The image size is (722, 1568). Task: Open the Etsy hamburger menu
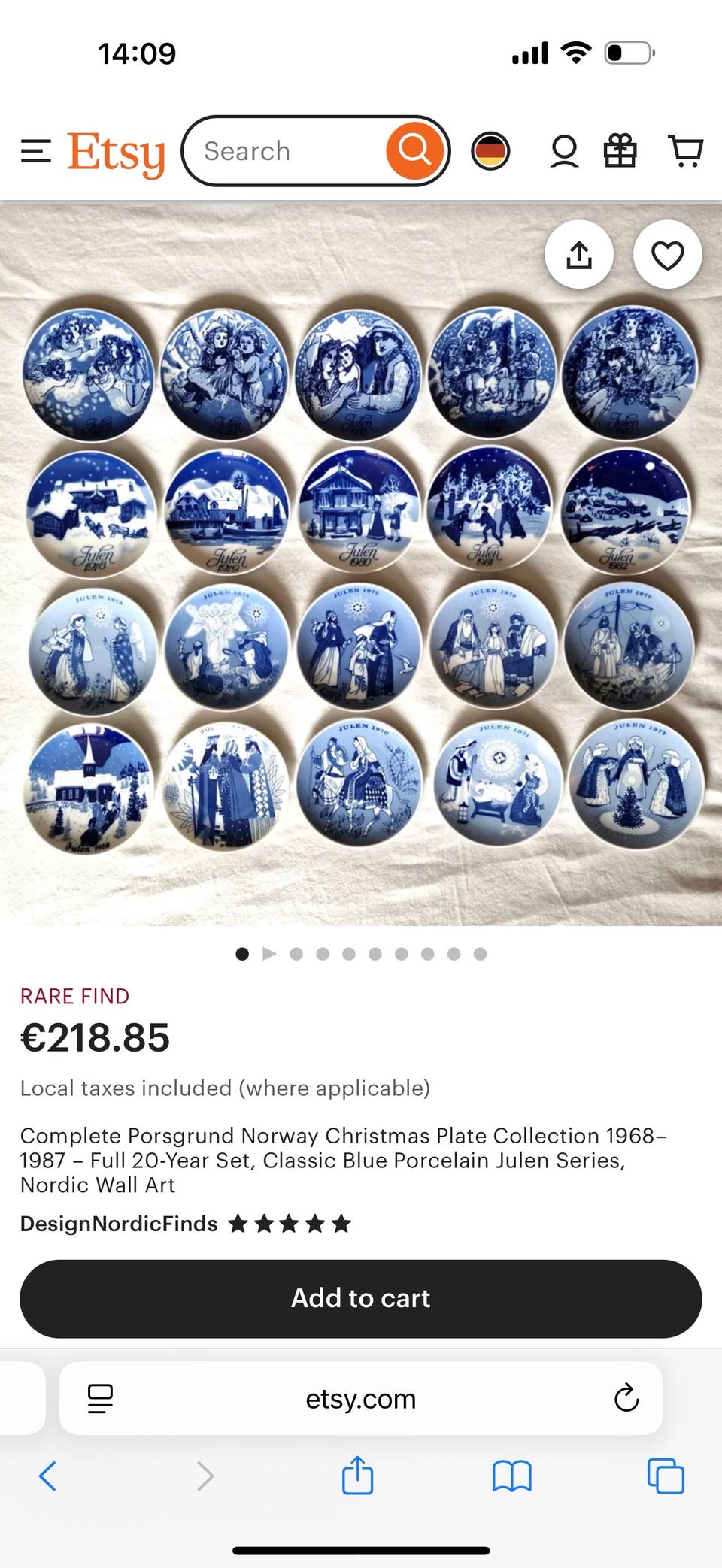coord(36,151)
